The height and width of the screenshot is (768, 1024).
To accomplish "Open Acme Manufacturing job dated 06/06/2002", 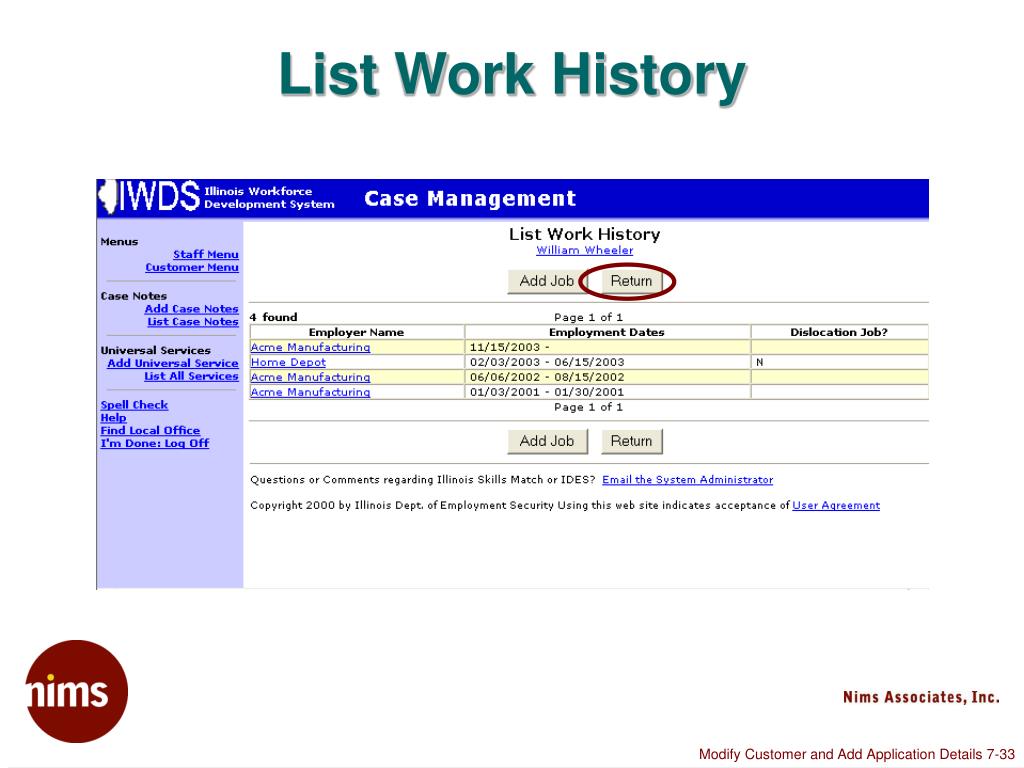I will (310, 377).
